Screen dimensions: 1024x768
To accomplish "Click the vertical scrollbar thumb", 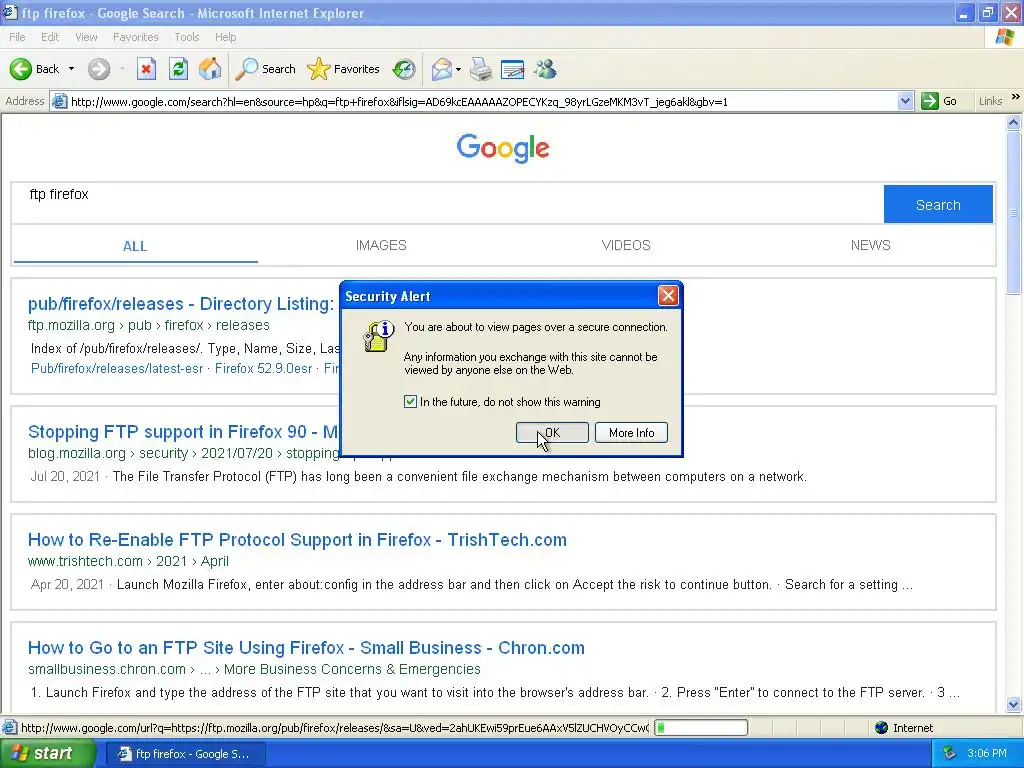I will tap(1014, 212).
